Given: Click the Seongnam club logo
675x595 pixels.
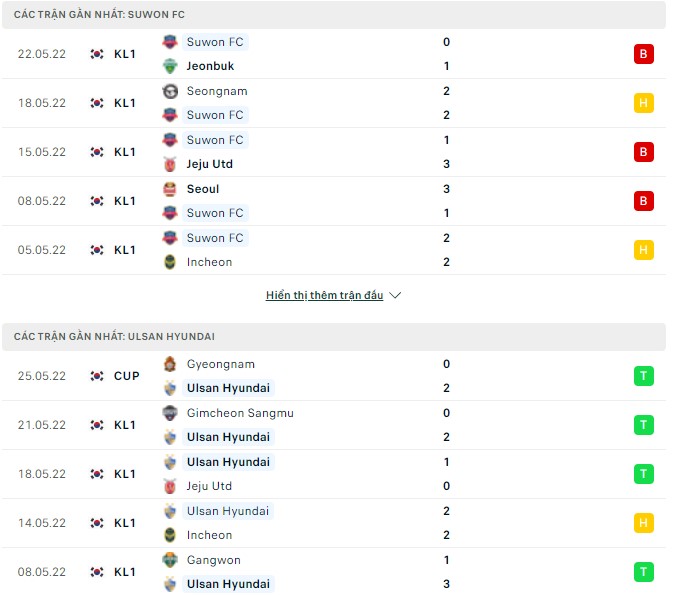Looking at the screenshot, I should pos(170,91).
